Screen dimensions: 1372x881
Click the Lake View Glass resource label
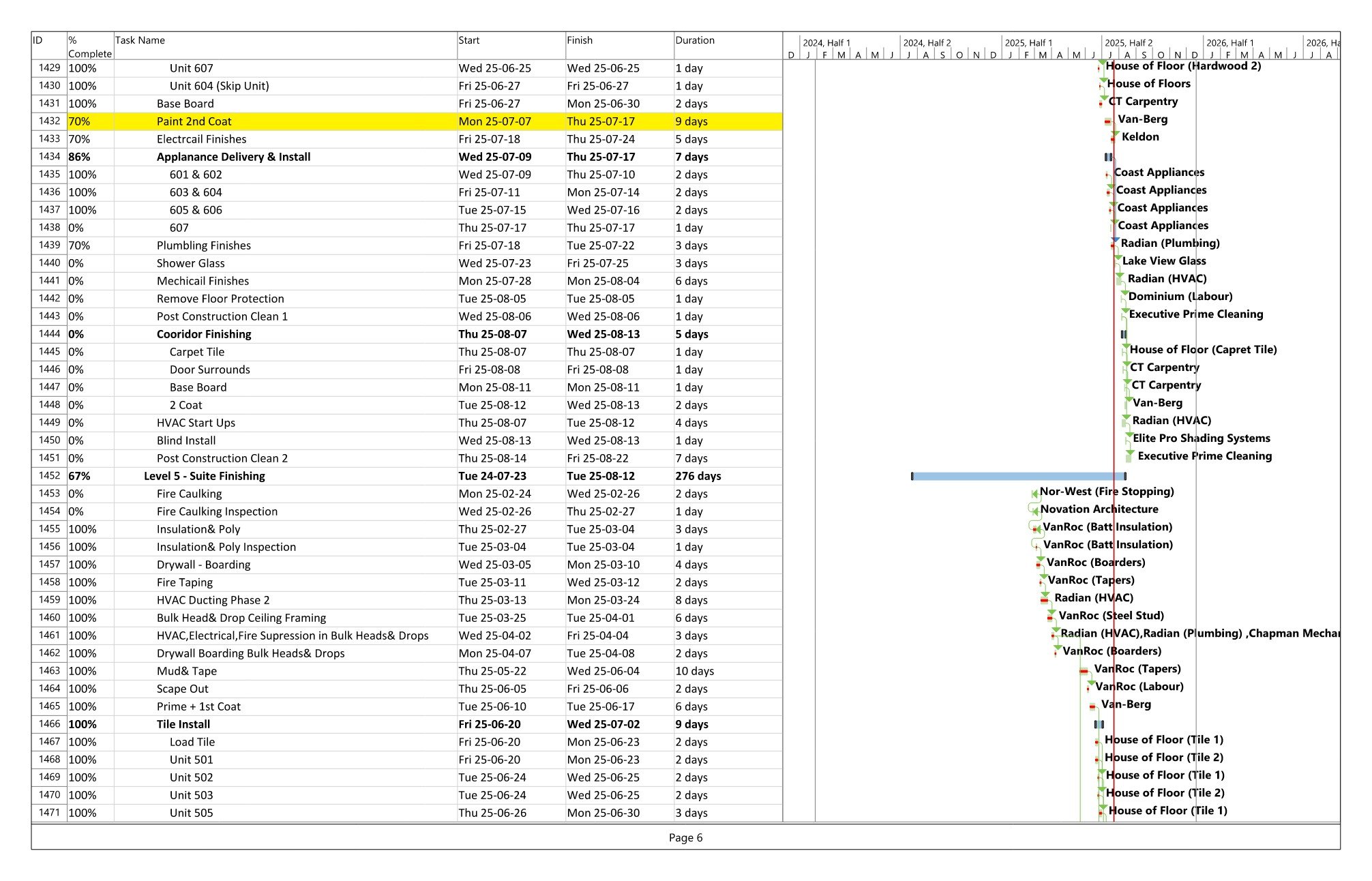click(x=1163, y=260)
